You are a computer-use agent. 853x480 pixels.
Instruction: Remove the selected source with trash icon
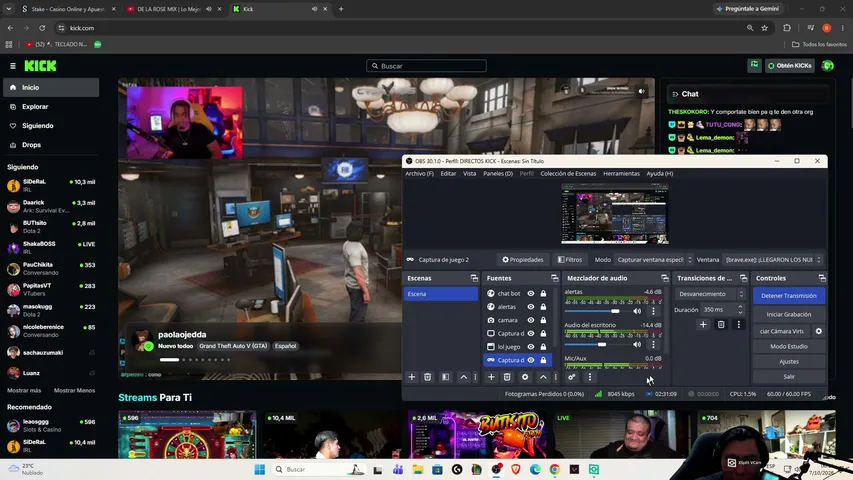click(x=507, y=377)
